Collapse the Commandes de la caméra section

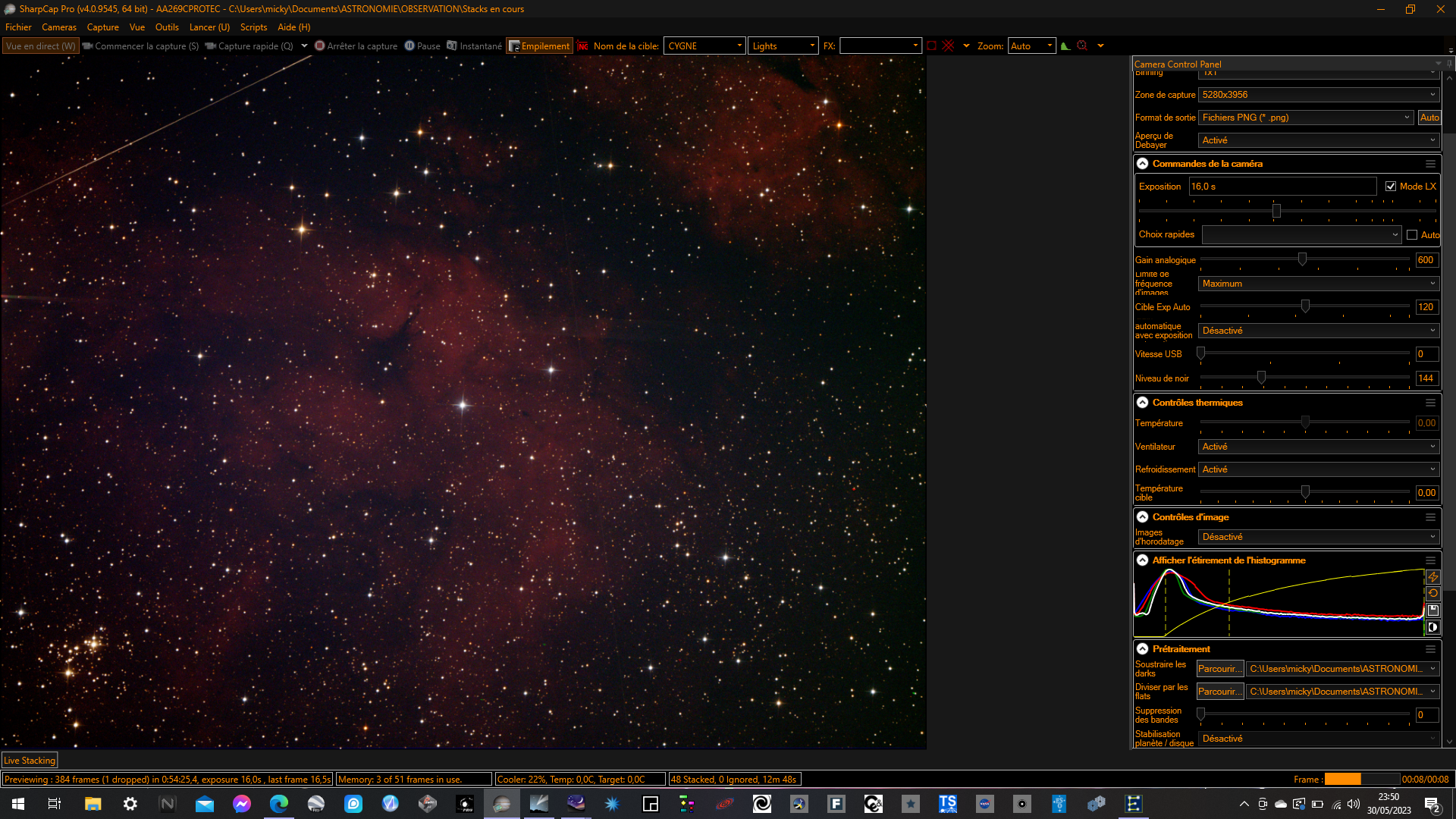(x=1142, y=164)
